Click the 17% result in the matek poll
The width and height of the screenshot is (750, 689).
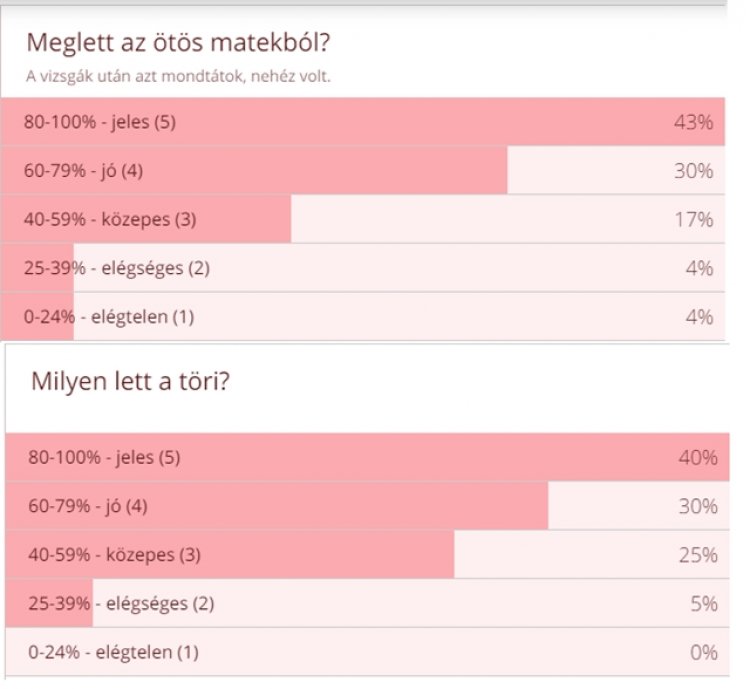pos(693,220)
